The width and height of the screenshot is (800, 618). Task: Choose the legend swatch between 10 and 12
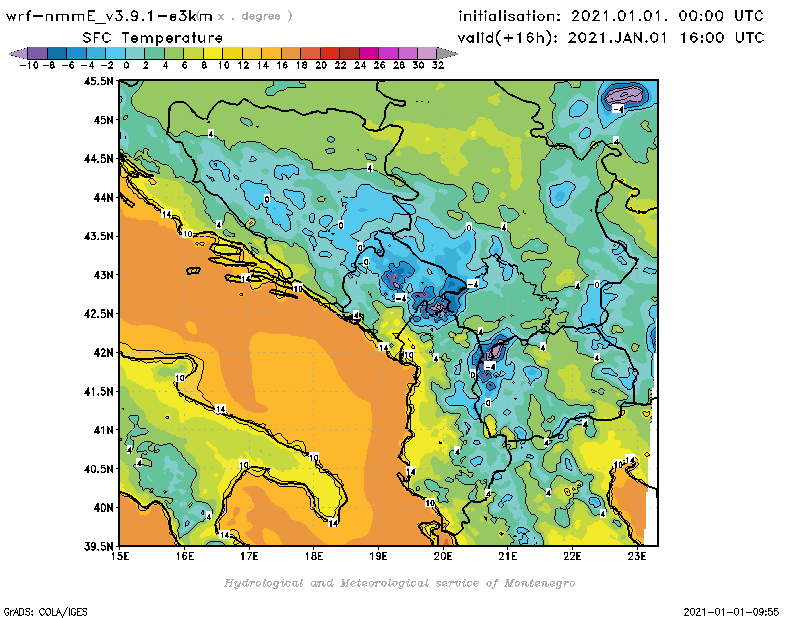[x=233, y=53]
